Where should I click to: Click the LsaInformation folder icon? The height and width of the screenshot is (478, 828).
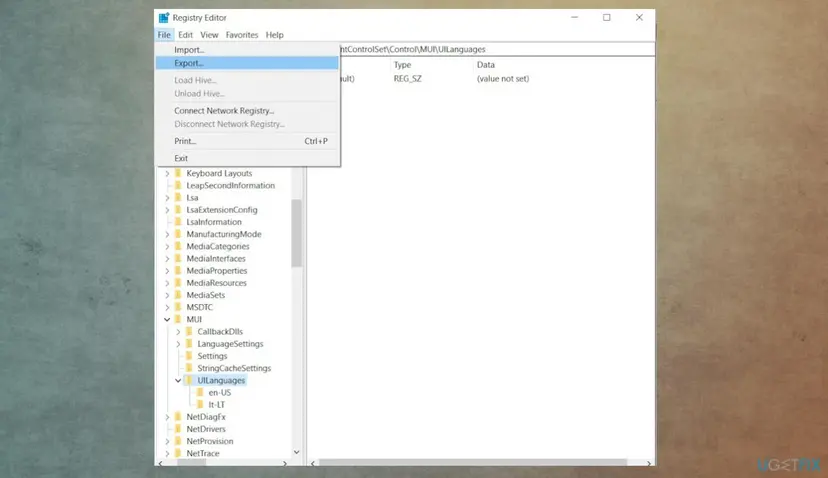tap(178, 222)
